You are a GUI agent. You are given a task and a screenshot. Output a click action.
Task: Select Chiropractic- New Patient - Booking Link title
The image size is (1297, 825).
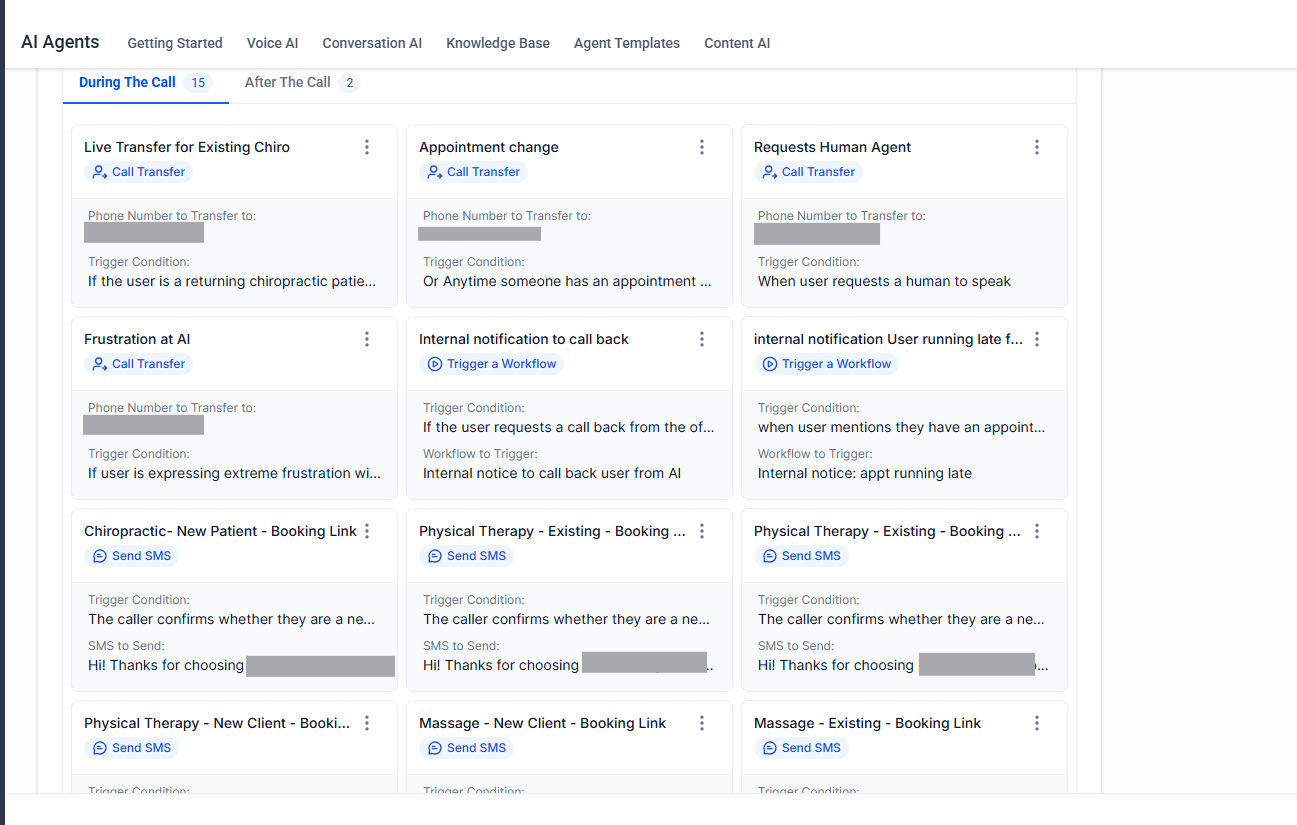point(220,531)
